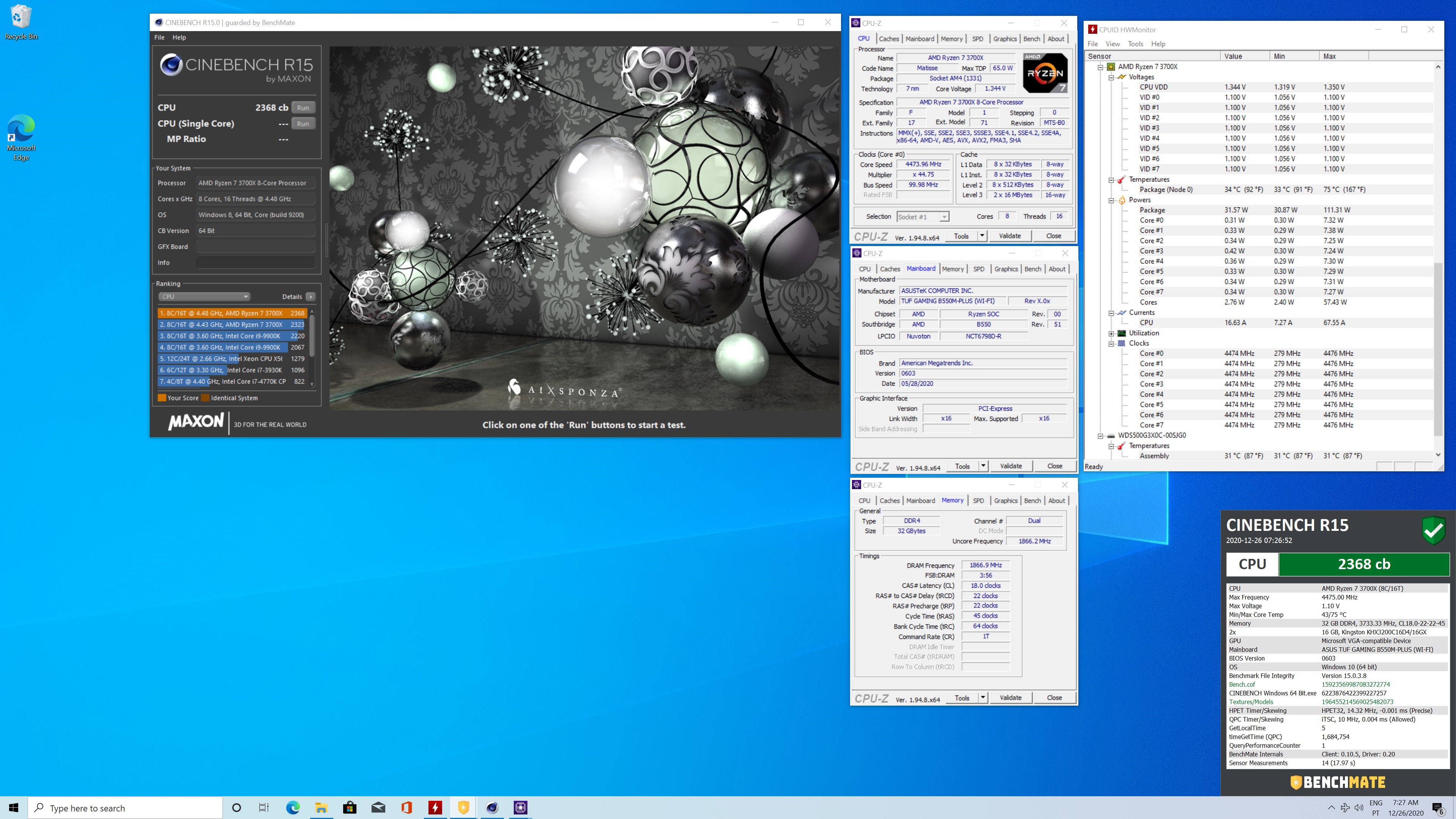The image size is (1456, 819).
Task: Open the HWMonitor Tools menu
Action: point(1135,44)
